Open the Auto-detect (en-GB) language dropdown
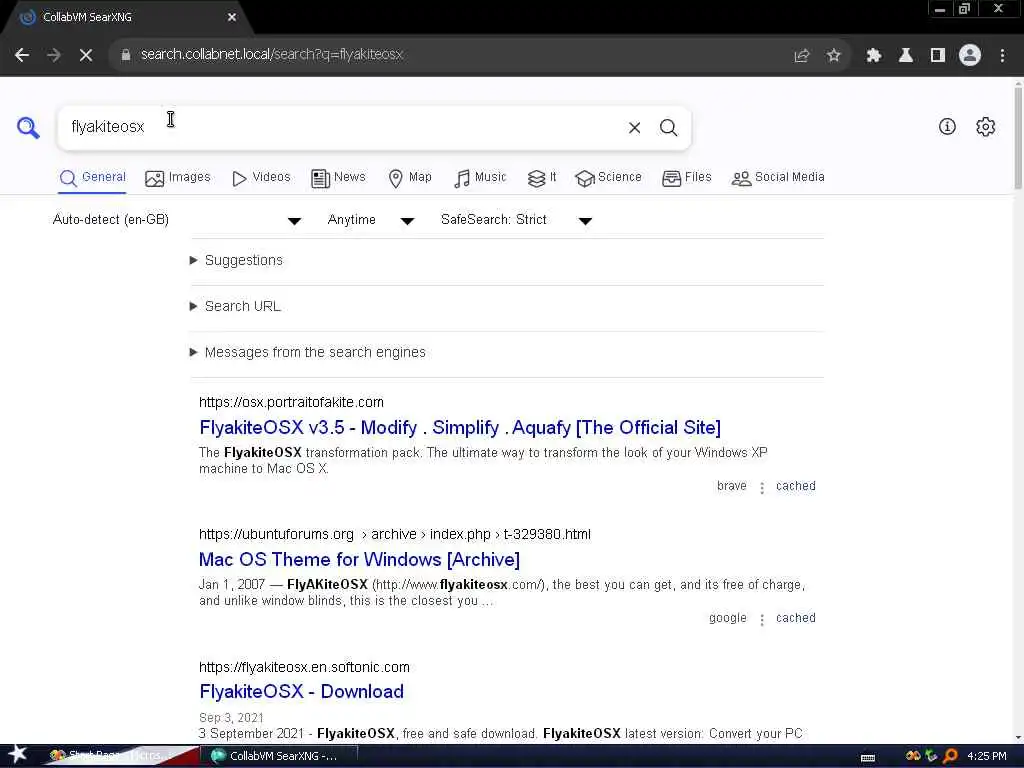The width and height of the screenshot is (1024, 768). (x=177, y=220)
